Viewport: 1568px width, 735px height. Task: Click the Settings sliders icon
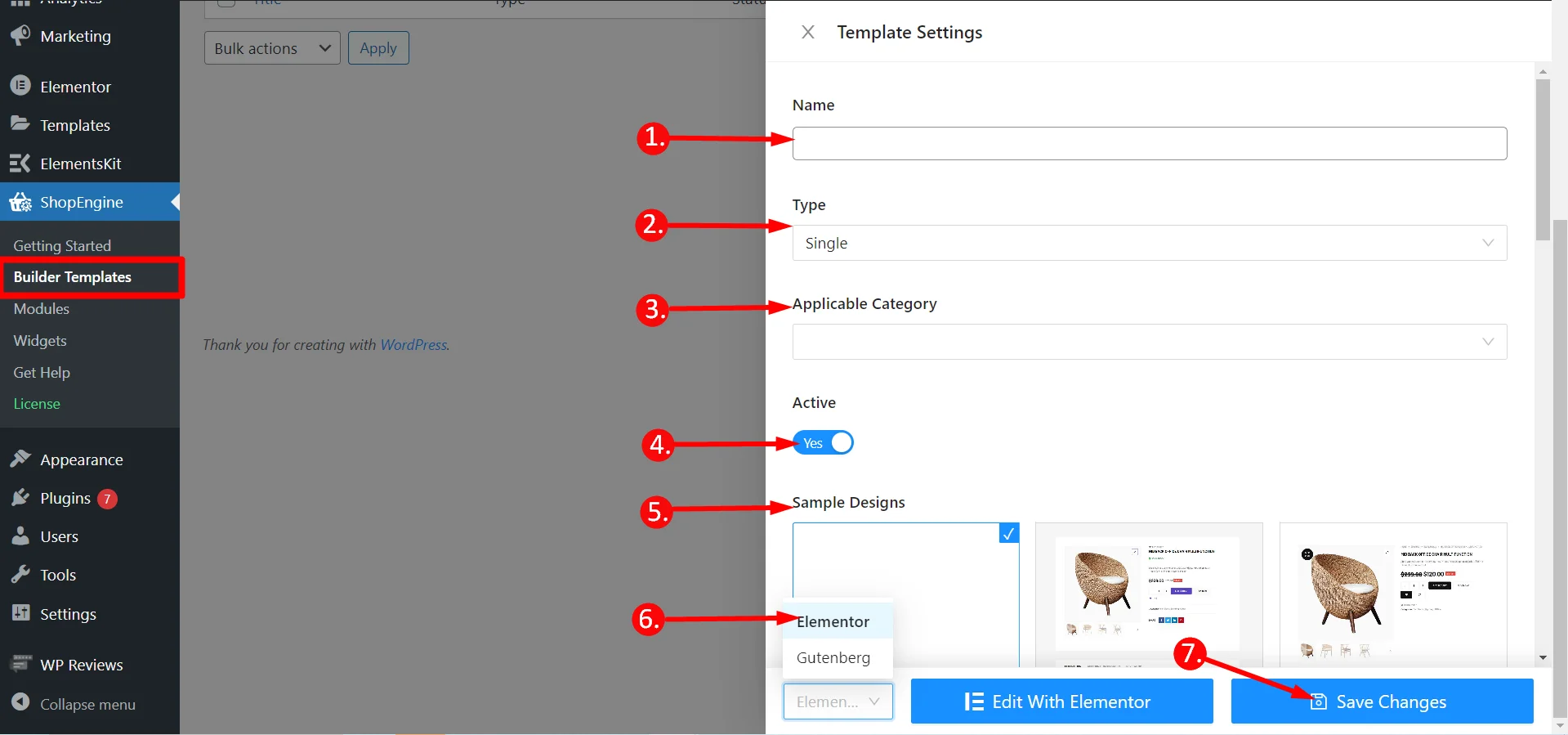coord(20,613)
